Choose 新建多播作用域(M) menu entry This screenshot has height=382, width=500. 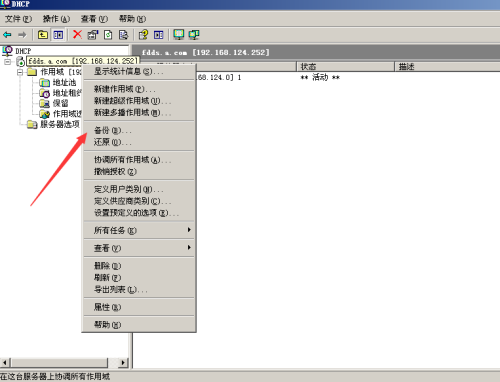tap(139, 113)
